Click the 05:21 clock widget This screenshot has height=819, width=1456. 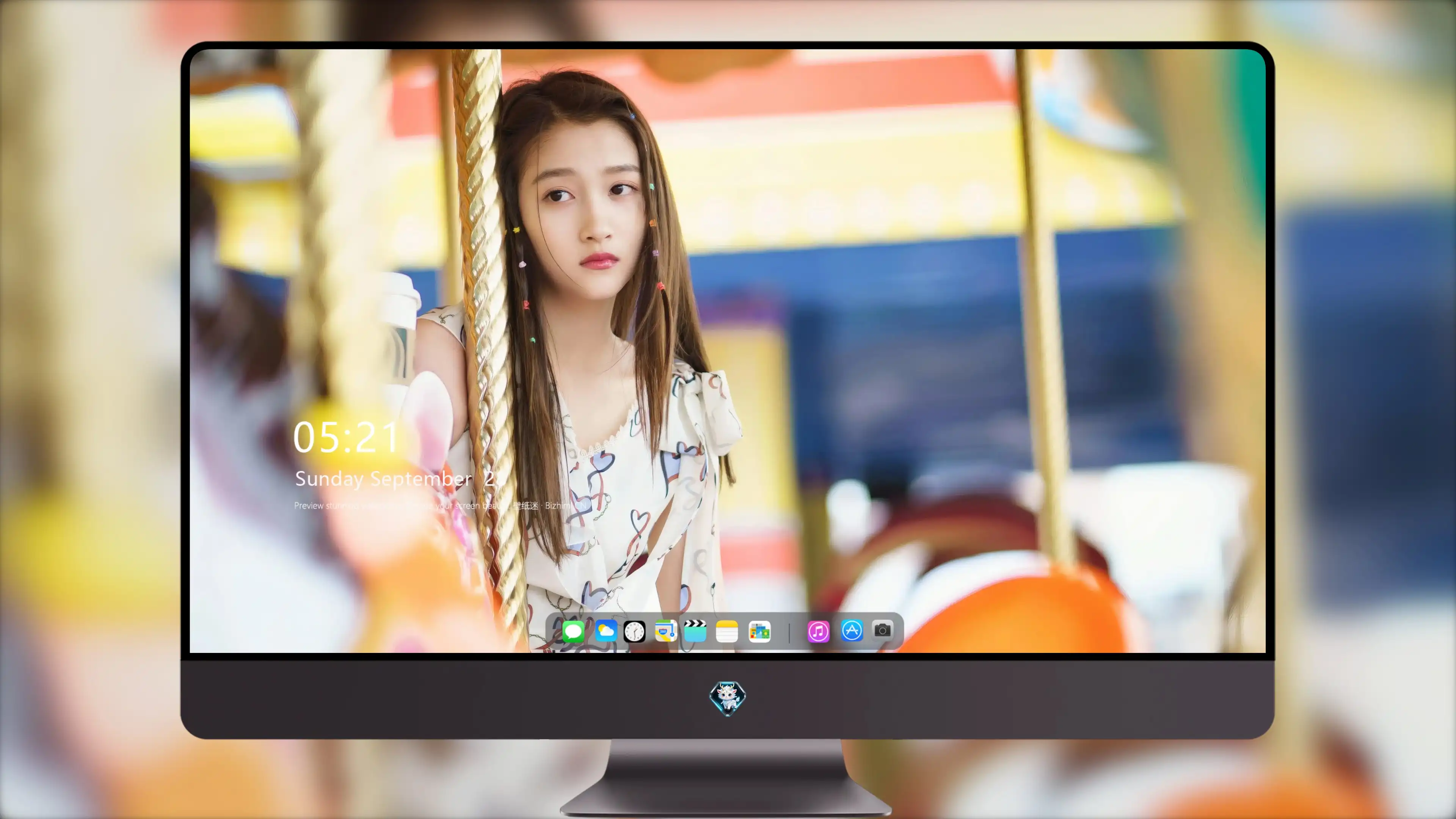pos(346,438)
